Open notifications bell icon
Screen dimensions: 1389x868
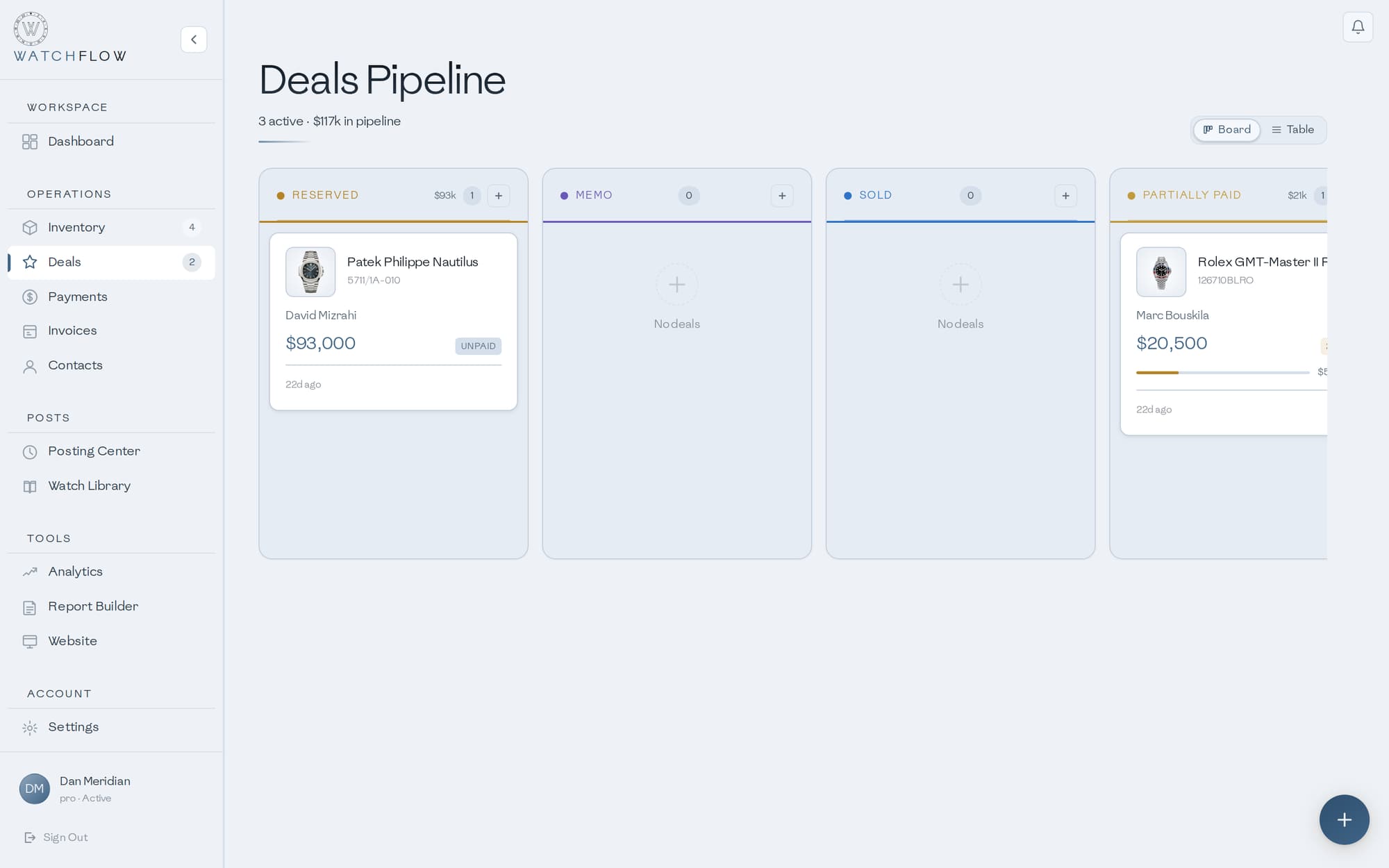tap(1358, 27)
